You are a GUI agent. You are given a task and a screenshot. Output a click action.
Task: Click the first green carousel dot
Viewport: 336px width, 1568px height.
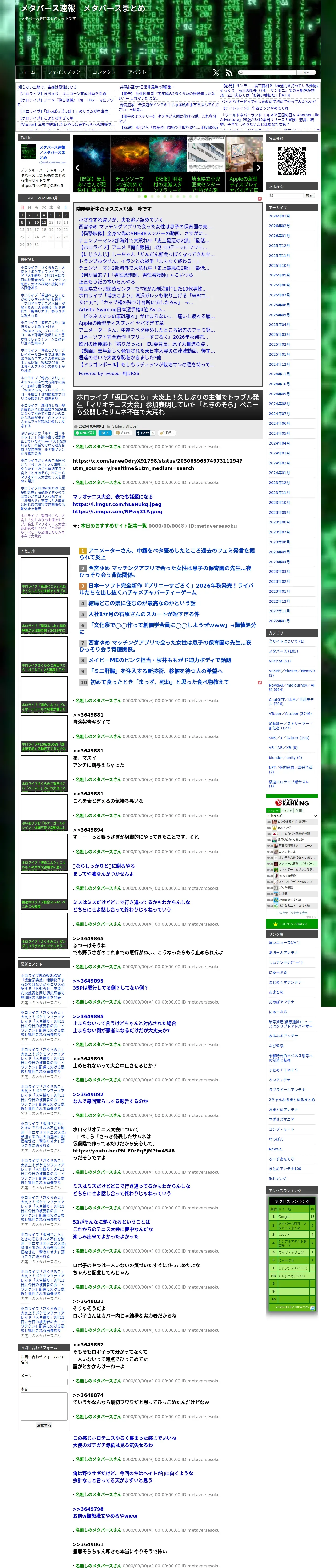pos(139,197)
